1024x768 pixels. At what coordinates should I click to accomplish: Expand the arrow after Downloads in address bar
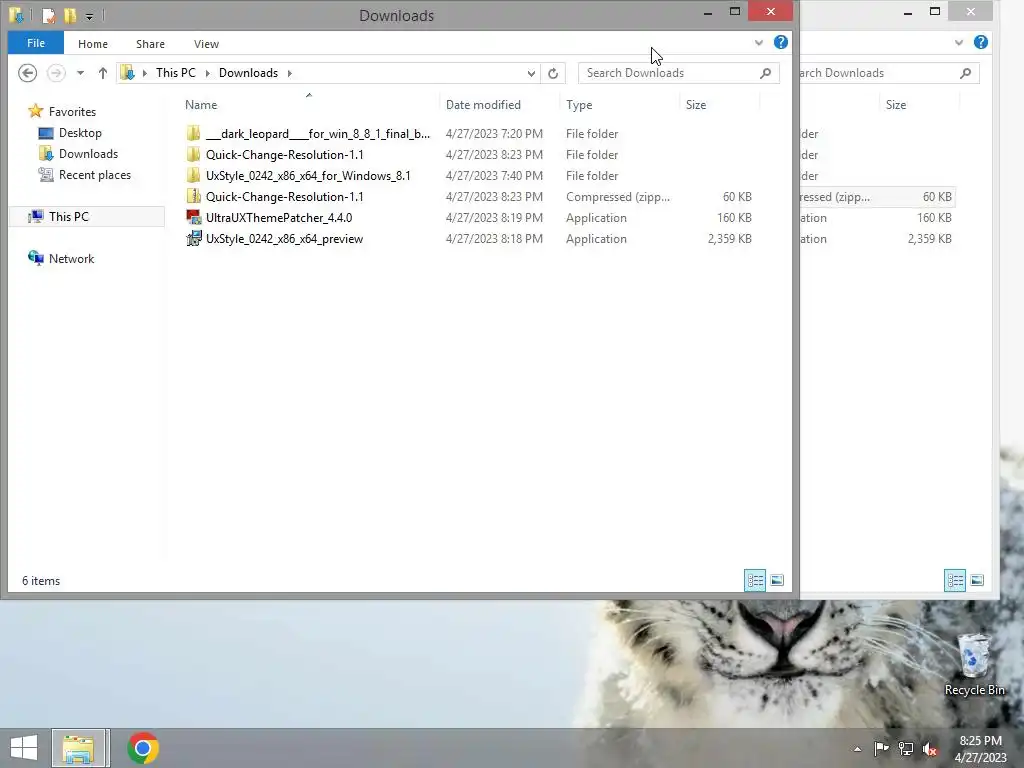(289, 73)
